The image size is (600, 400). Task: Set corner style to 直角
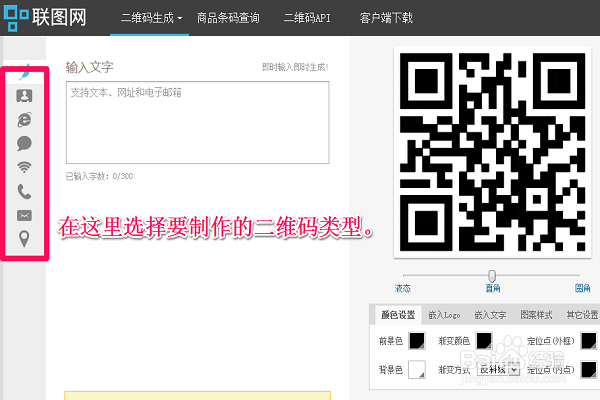click(x=493, y=288)
